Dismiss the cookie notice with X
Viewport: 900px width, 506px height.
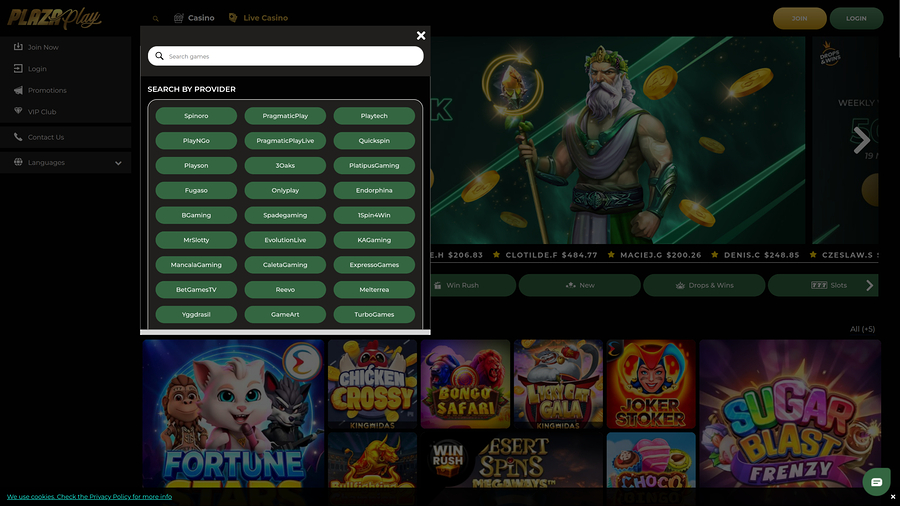(893, 497)
